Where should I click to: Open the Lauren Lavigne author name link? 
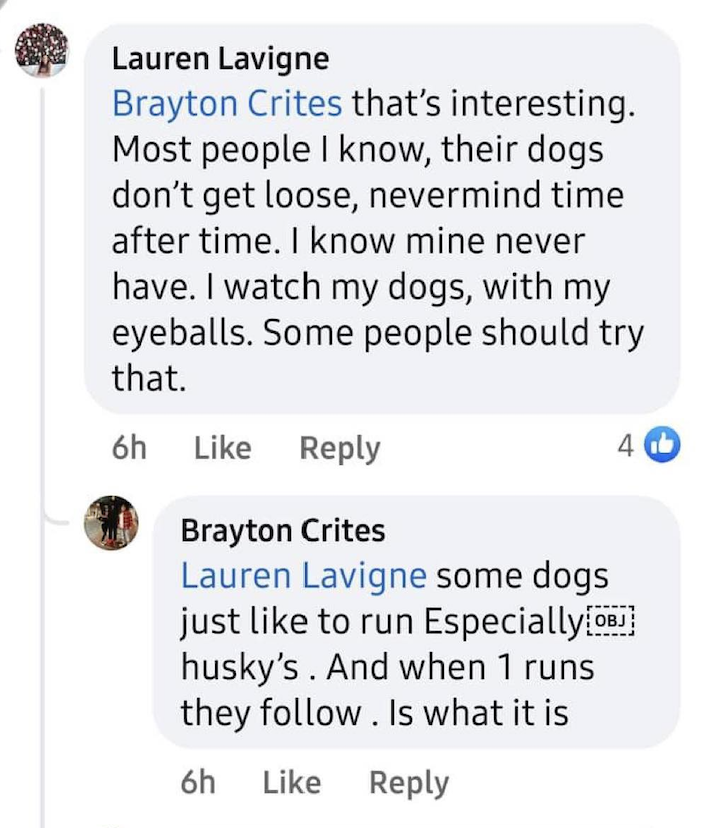point(220,59)
